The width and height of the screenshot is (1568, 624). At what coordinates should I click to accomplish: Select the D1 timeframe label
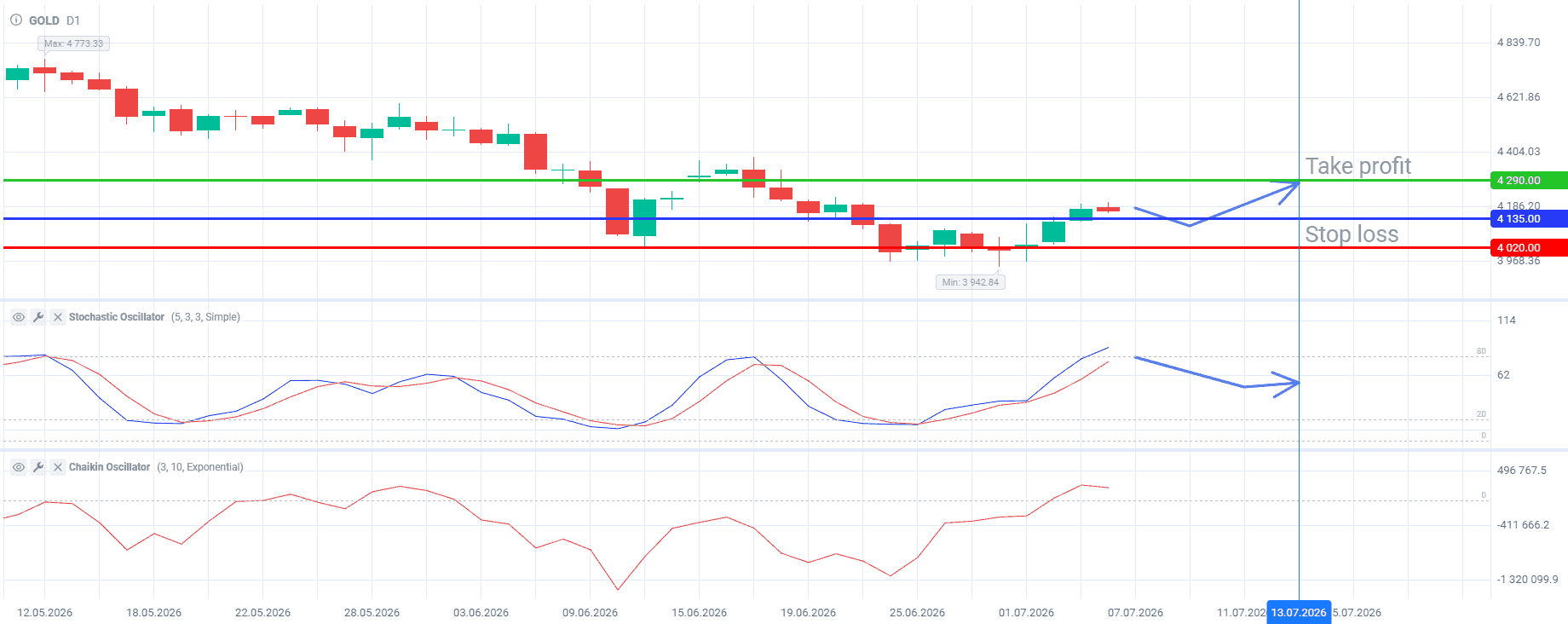point(73,20)
